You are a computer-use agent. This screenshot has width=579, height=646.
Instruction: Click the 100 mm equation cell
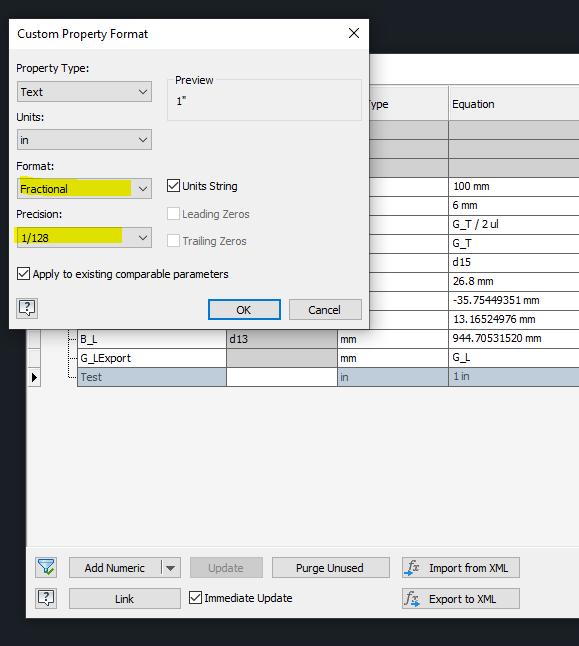click(514, 187)
